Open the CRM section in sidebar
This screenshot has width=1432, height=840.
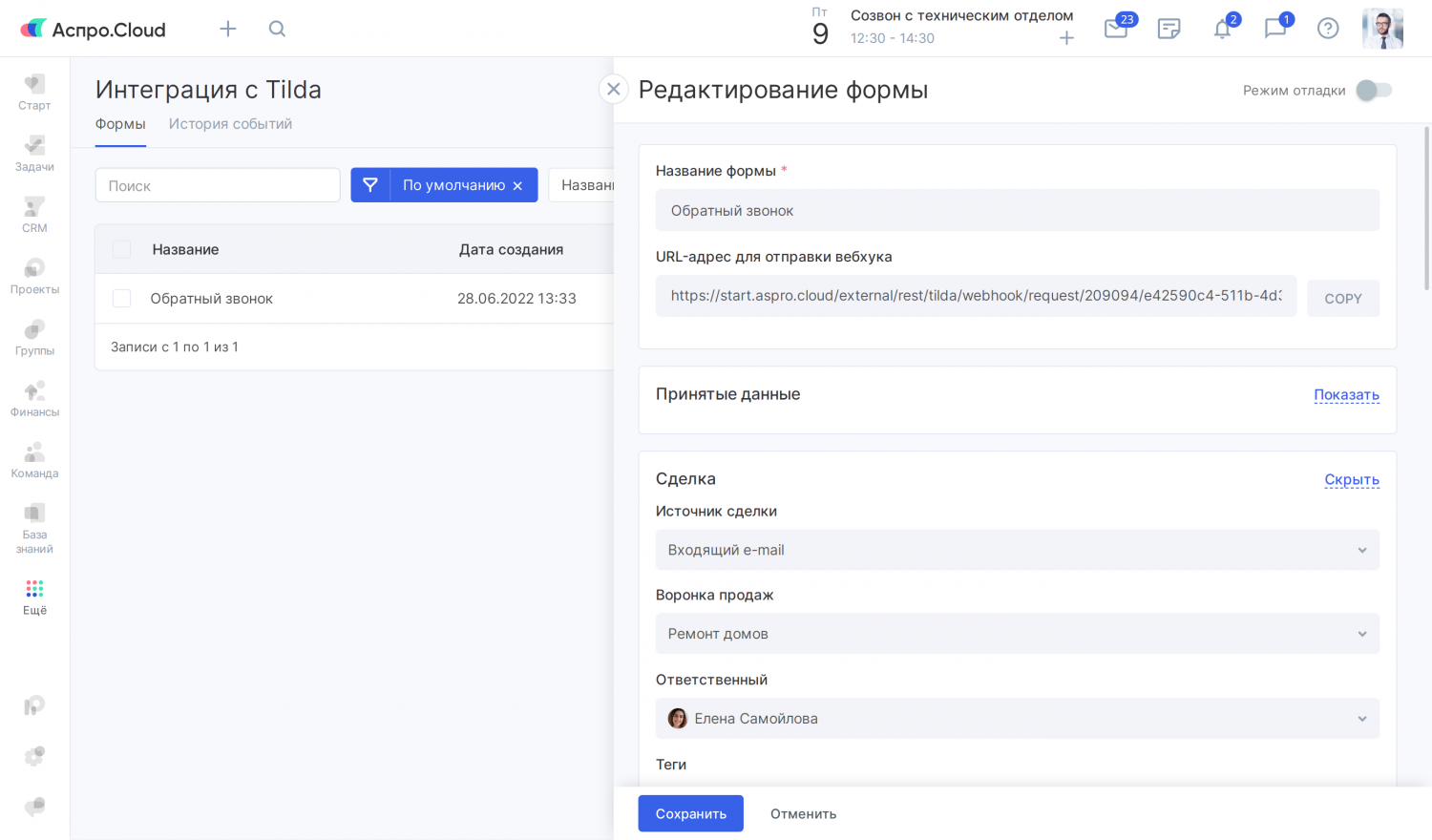point(34,214)
